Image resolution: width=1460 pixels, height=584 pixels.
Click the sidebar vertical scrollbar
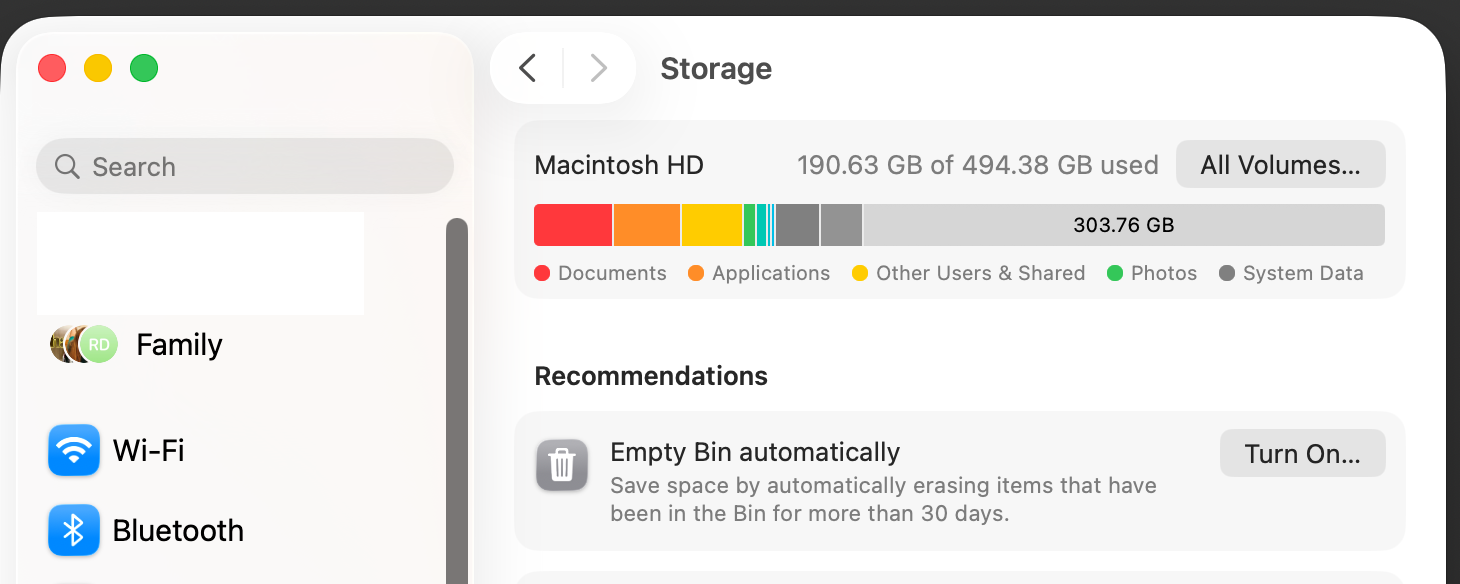click(x=457, y=400)
